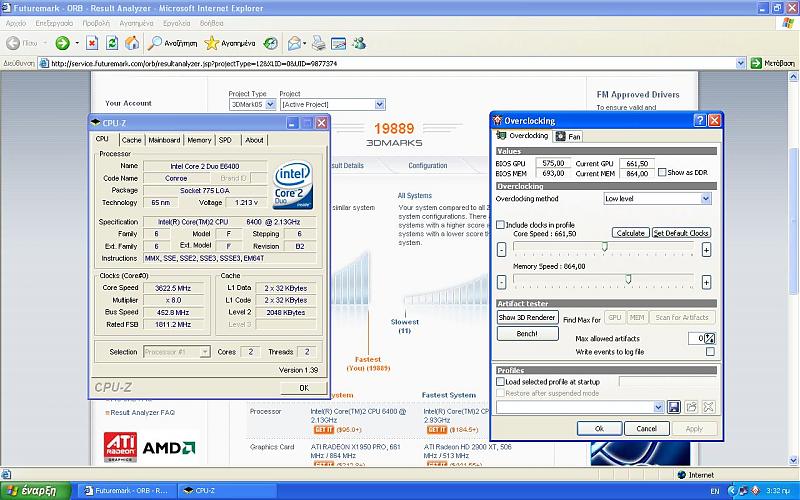Open the Forward button dropdown arrow
Screen dimensions: 800x500
(x=77, y=43)
